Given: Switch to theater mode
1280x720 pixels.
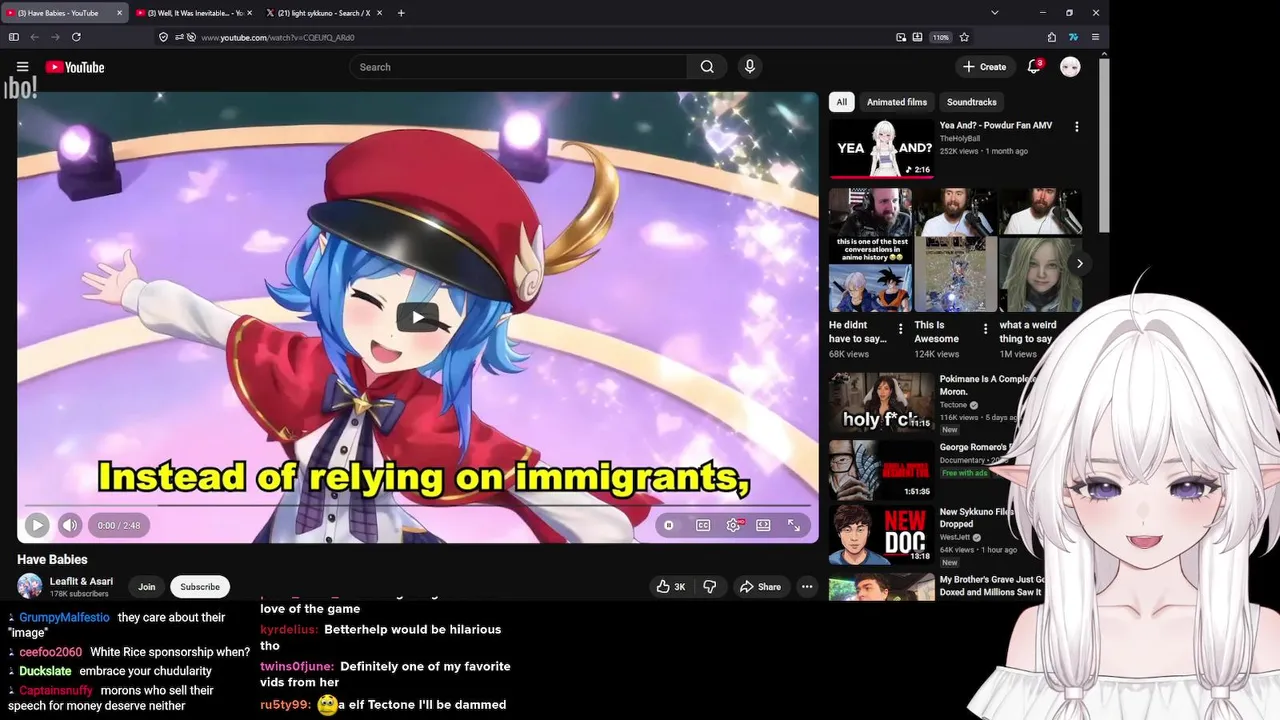Looking at the screenshot, I should tap(763, 525).
